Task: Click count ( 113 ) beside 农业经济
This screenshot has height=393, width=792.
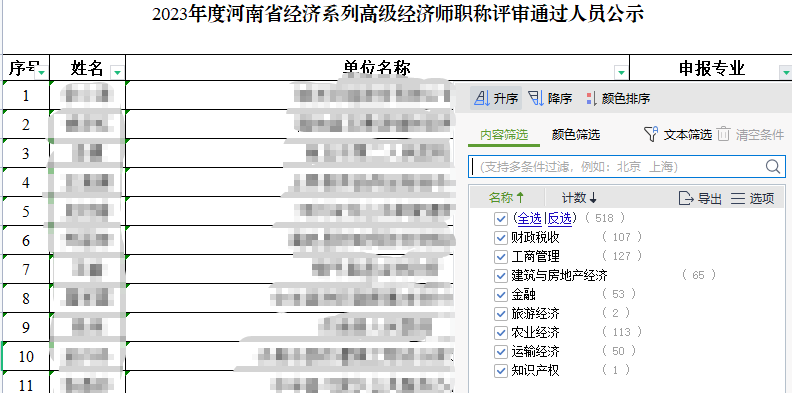Action: [x=621, y=332]
